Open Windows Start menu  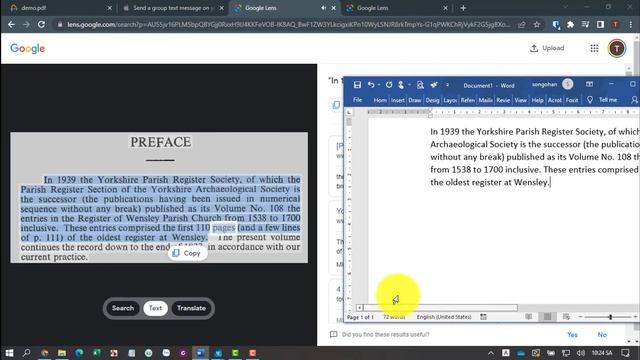point(9,353)
